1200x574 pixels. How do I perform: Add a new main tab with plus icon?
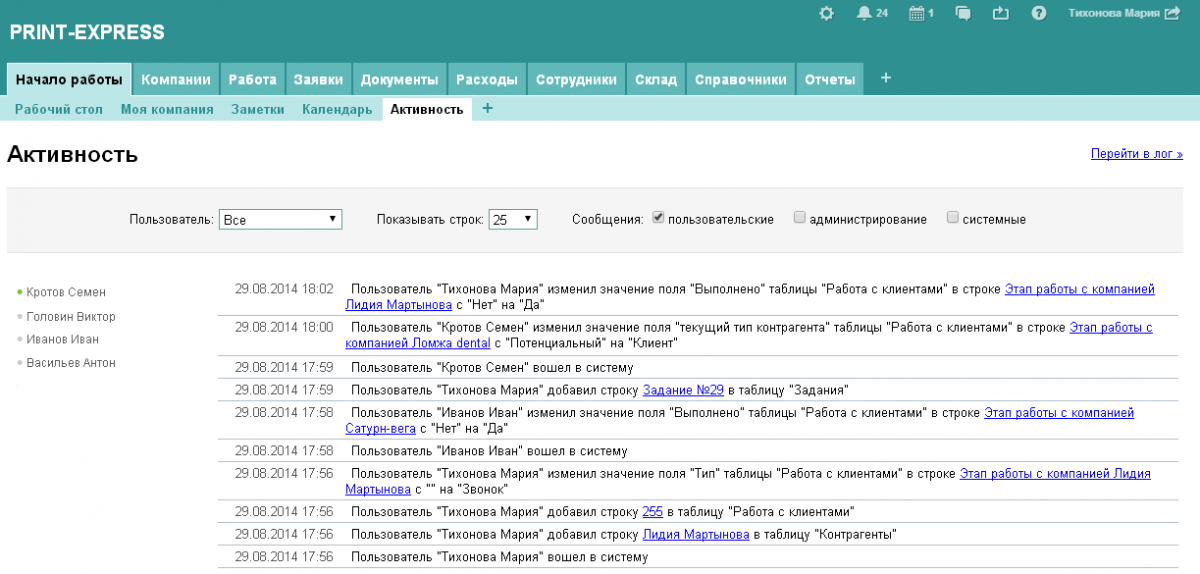point(885,79)
